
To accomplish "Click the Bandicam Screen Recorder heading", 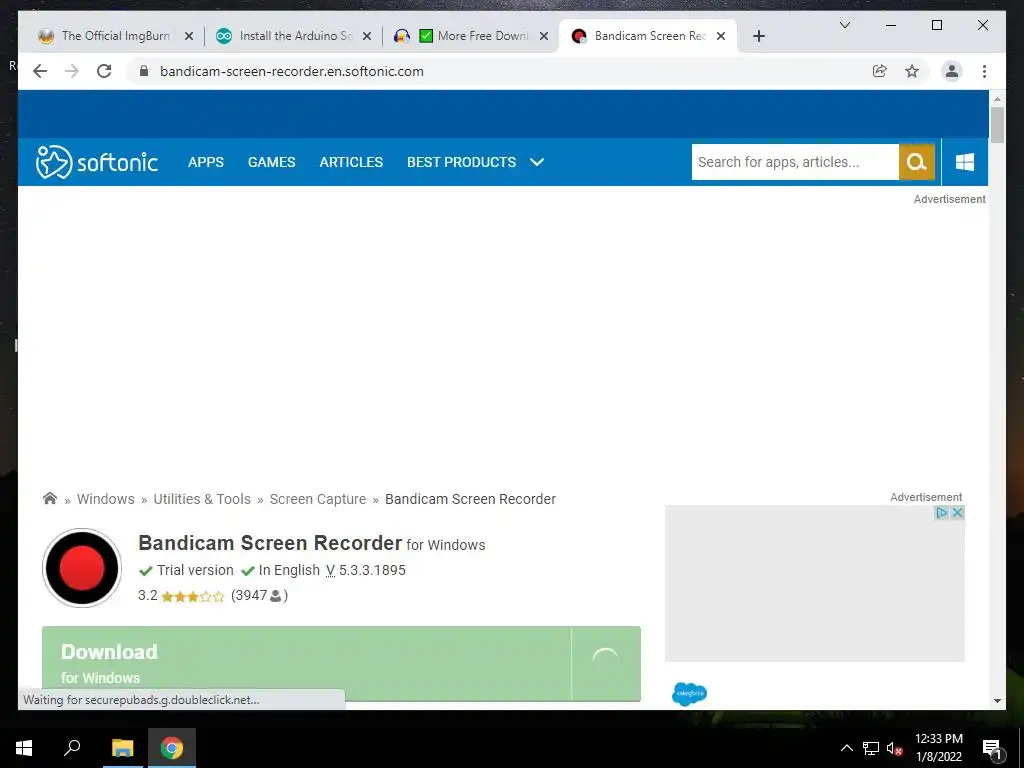I will pyautogui.click(x=270, y=543).
